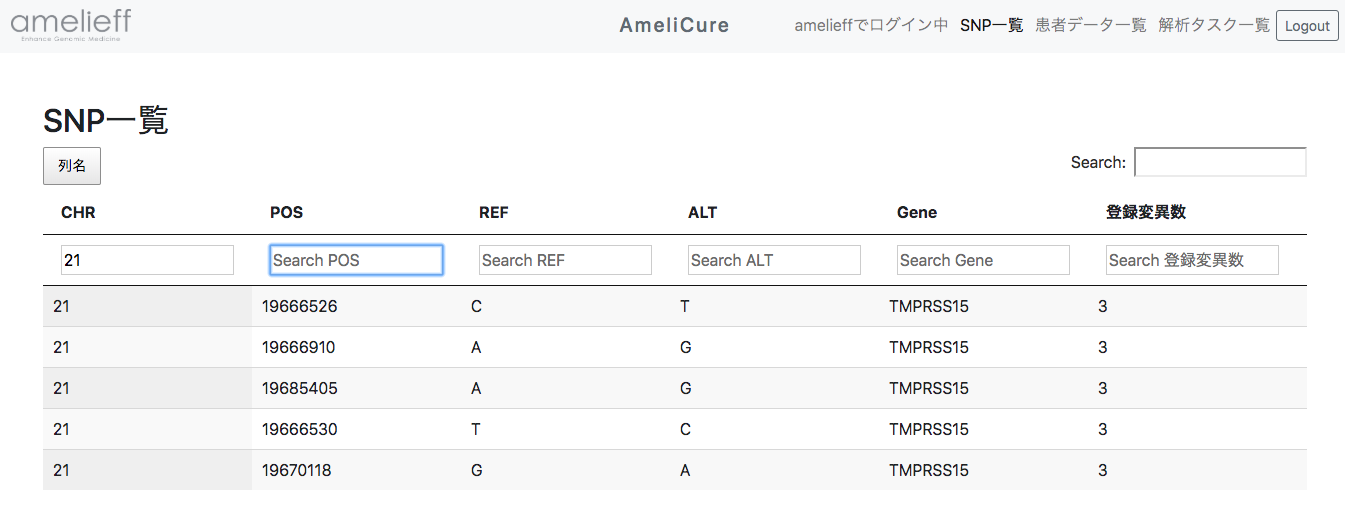Click the amelieff logo
The image size is (1345, 513).
71,25
